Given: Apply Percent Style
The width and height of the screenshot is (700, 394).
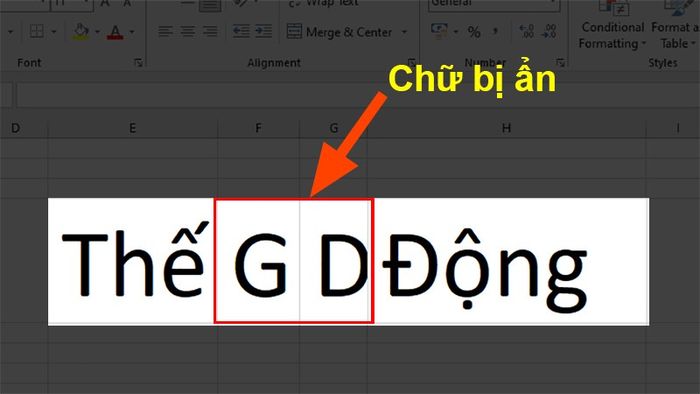Looking at the screenshot, I should tap(474, 32).
